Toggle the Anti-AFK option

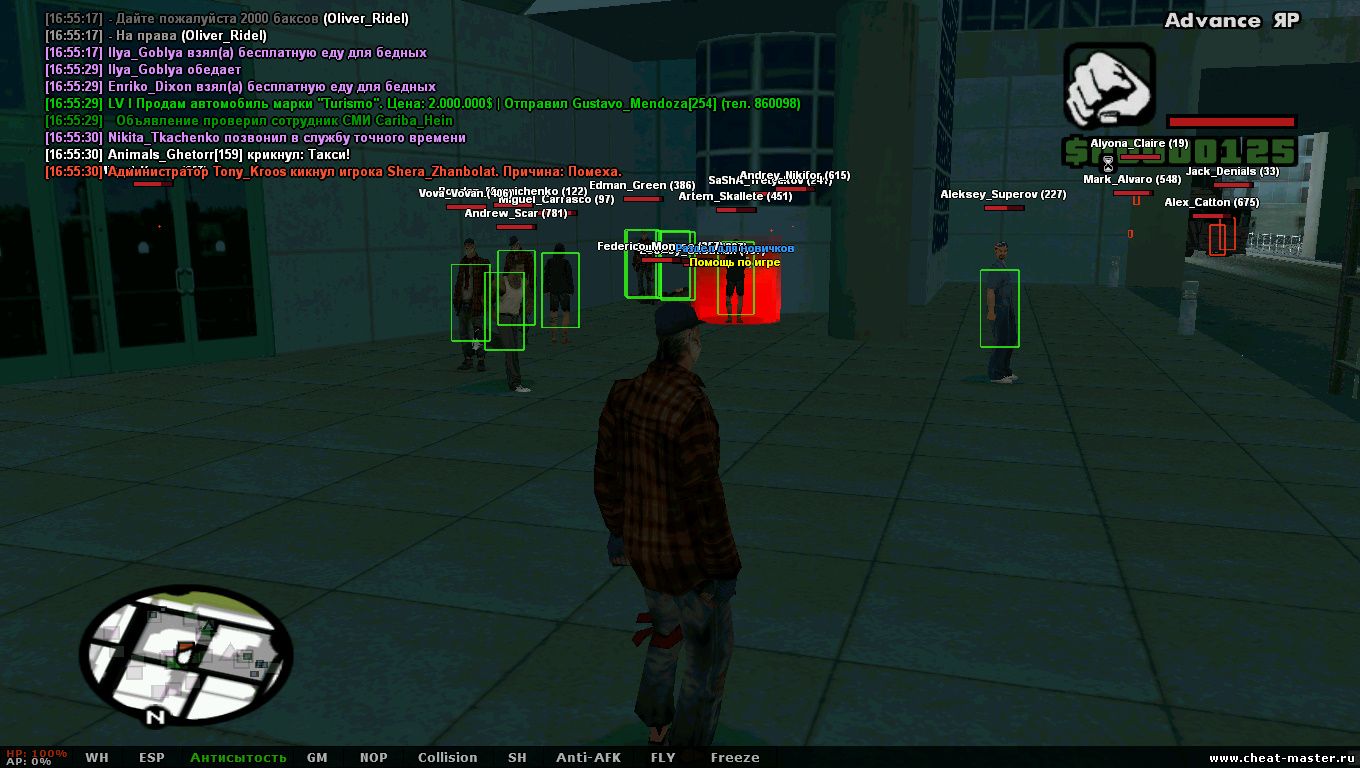(588, 758)
